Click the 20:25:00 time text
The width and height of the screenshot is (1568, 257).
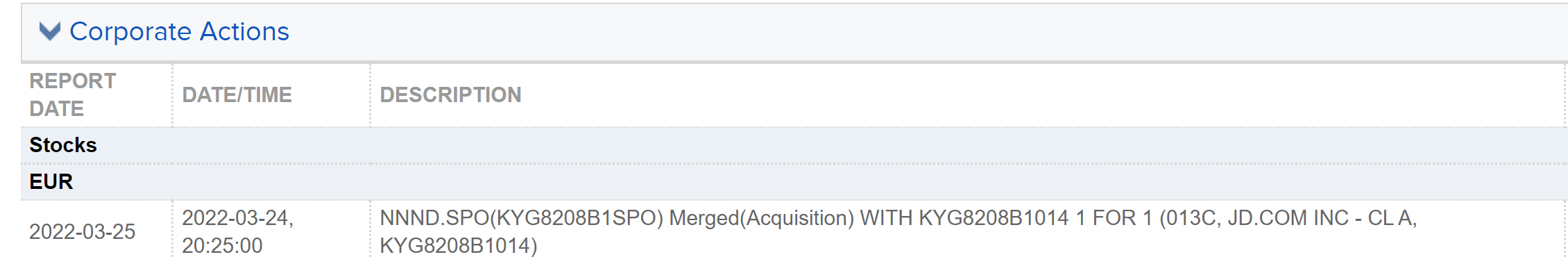[222, 245]
